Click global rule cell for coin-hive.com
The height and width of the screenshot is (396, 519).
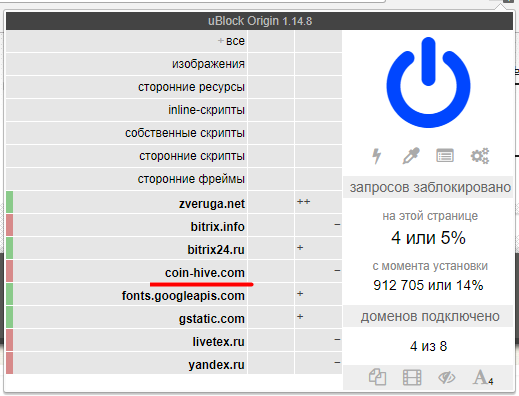point(271,272)
